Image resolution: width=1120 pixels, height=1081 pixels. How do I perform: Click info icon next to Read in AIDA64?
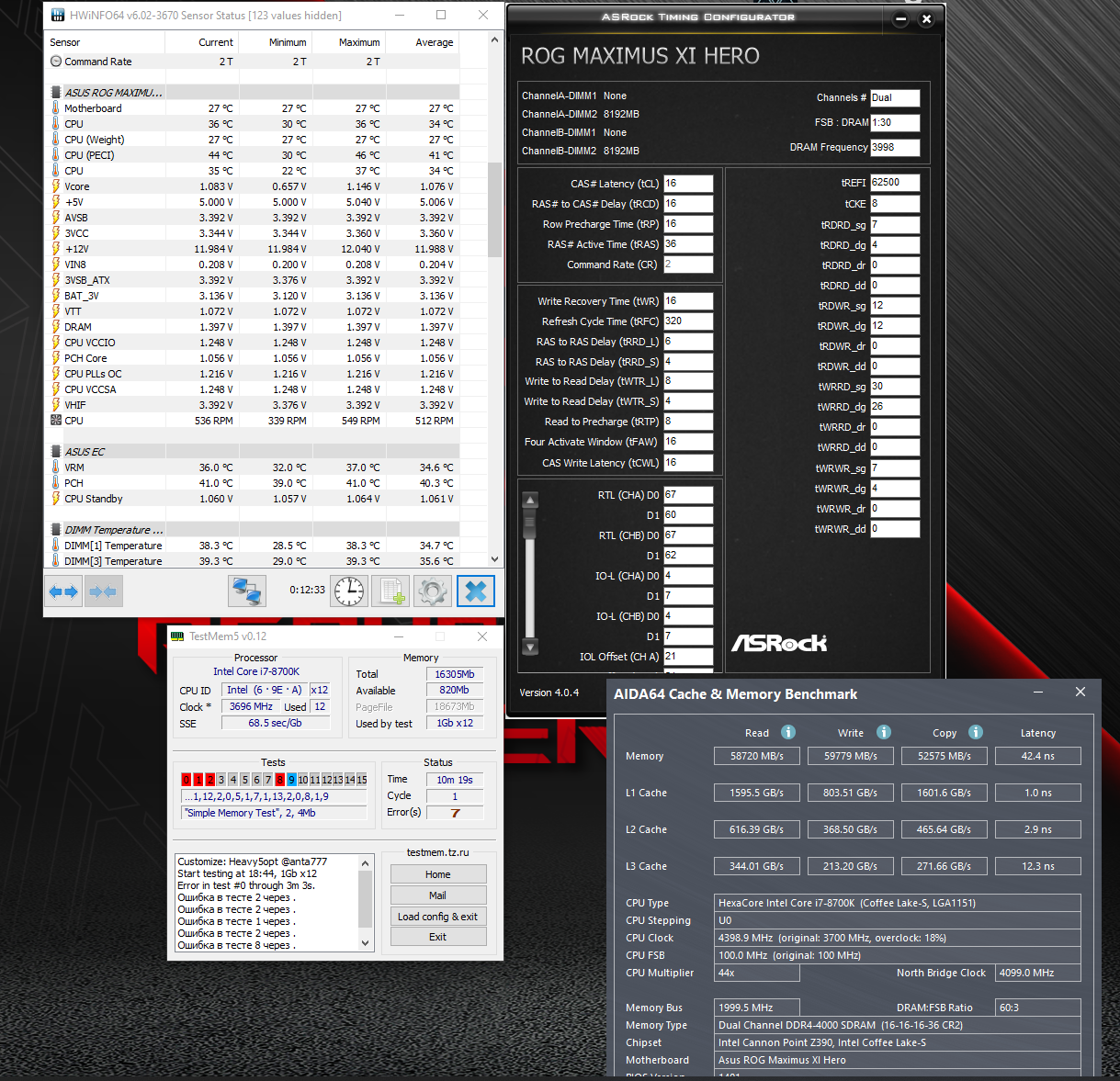pos(788,732)
